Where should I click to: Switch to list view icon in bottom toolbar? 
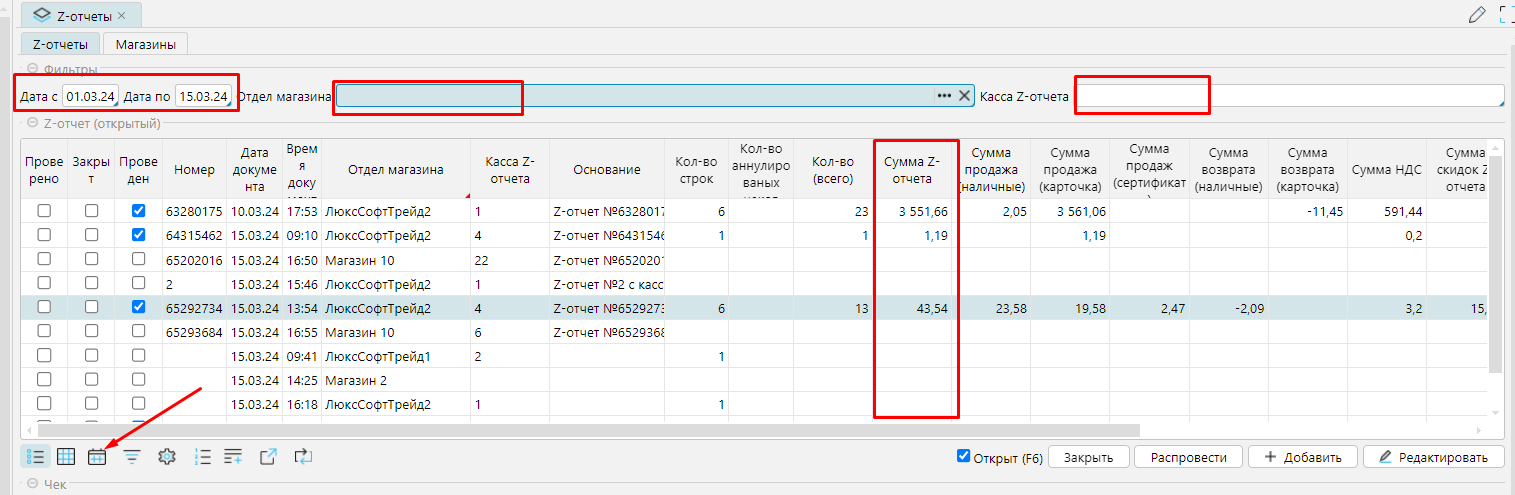click(36, 457)
